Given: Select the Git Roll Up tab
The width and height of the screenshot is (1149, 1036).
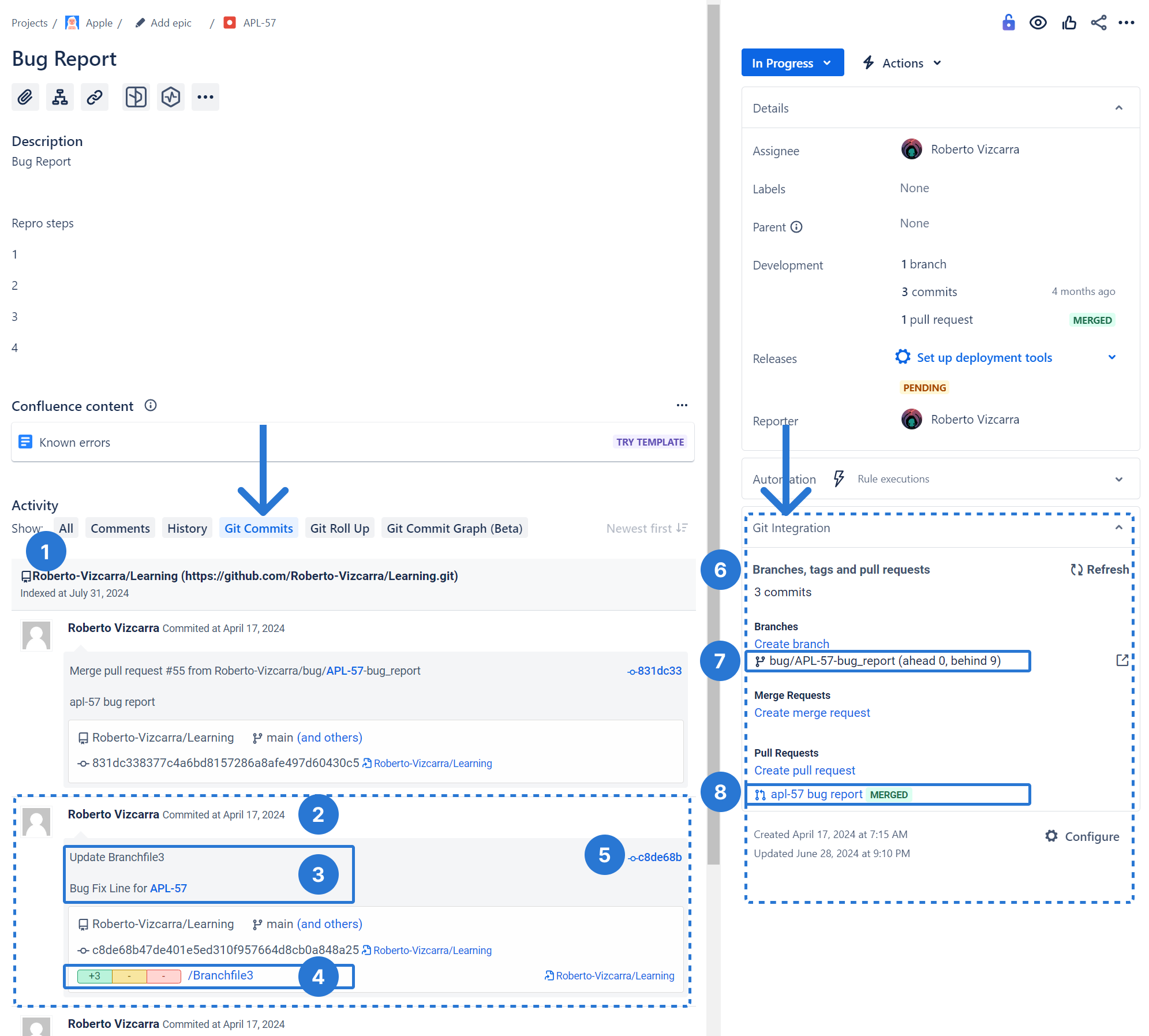Looking at the screenshot, I should [x=340, y=528].
